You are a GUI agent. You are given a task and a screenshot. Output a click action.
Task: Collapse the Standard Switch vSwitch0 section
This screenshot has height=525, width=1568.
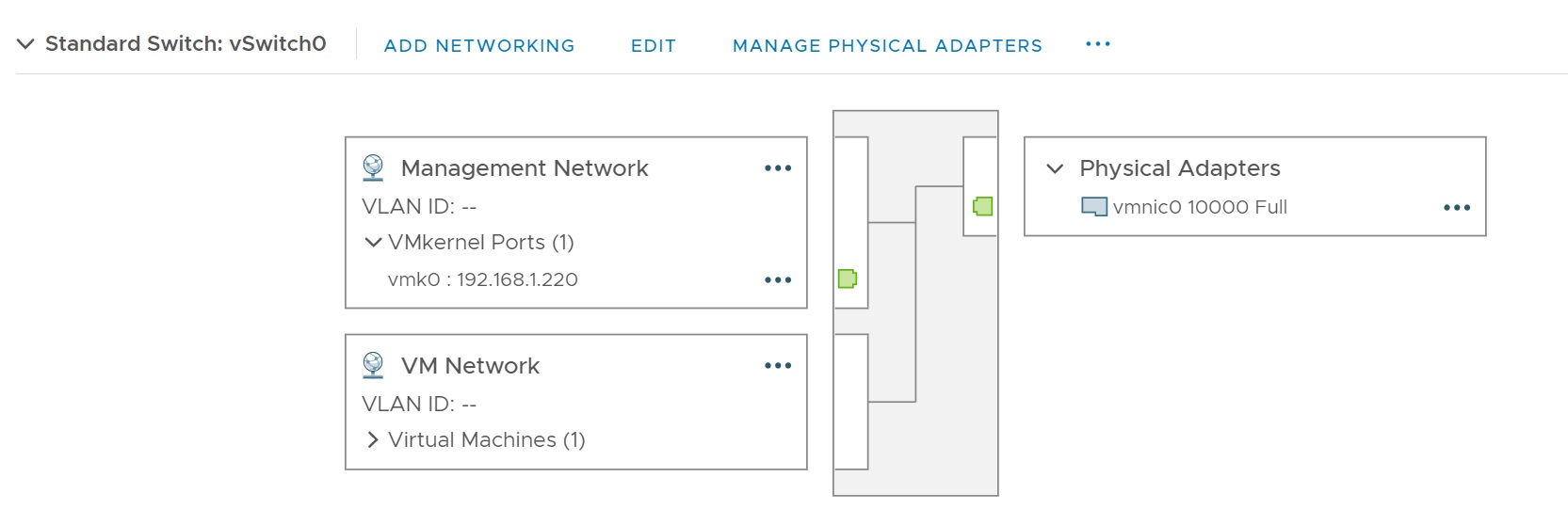(x=26, y=44)
